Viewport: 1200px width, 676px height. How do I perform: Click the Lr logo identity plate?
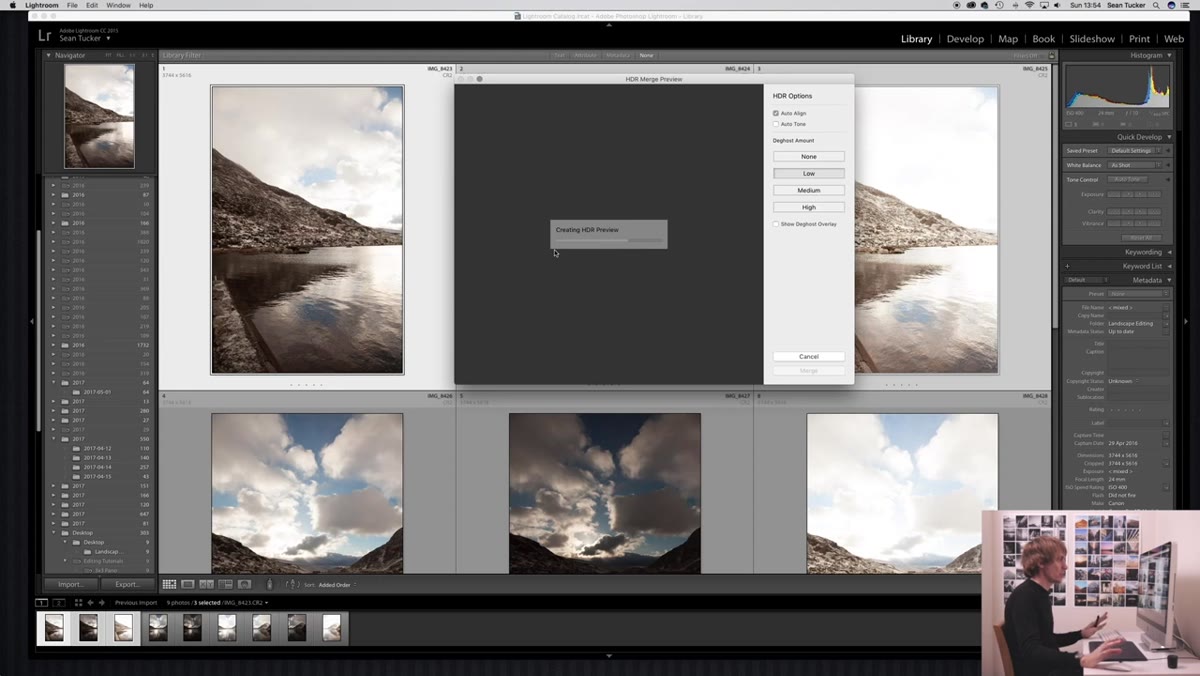[x=45, y=36]
